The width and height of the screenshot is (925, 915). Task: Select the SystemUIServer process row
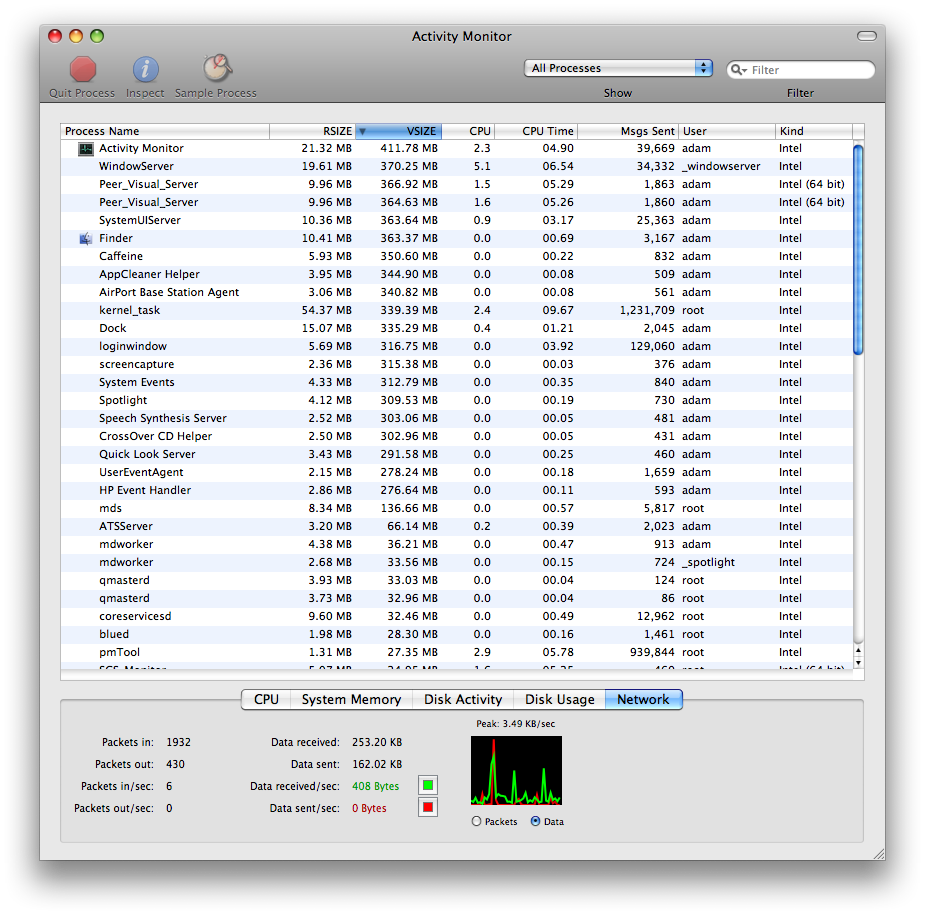pyautogui.click(x=457, y=221)
